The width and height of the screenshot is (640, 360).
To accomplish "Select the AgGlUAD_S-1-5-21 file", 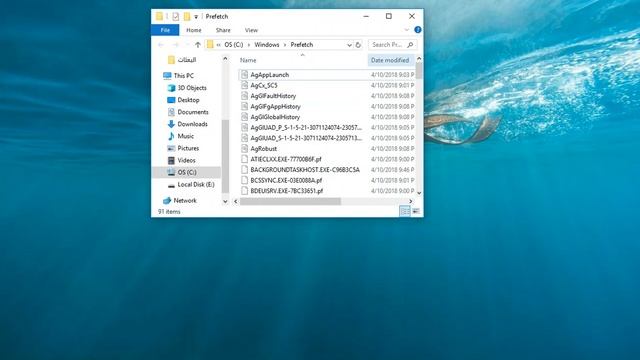I will coord(306,138).
